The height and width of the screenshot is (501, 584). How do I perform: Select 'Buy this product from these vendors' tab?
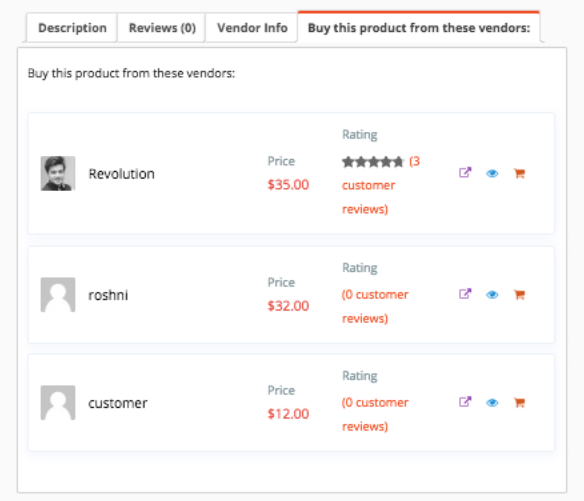pyautogui.click(x=419, y=27)
